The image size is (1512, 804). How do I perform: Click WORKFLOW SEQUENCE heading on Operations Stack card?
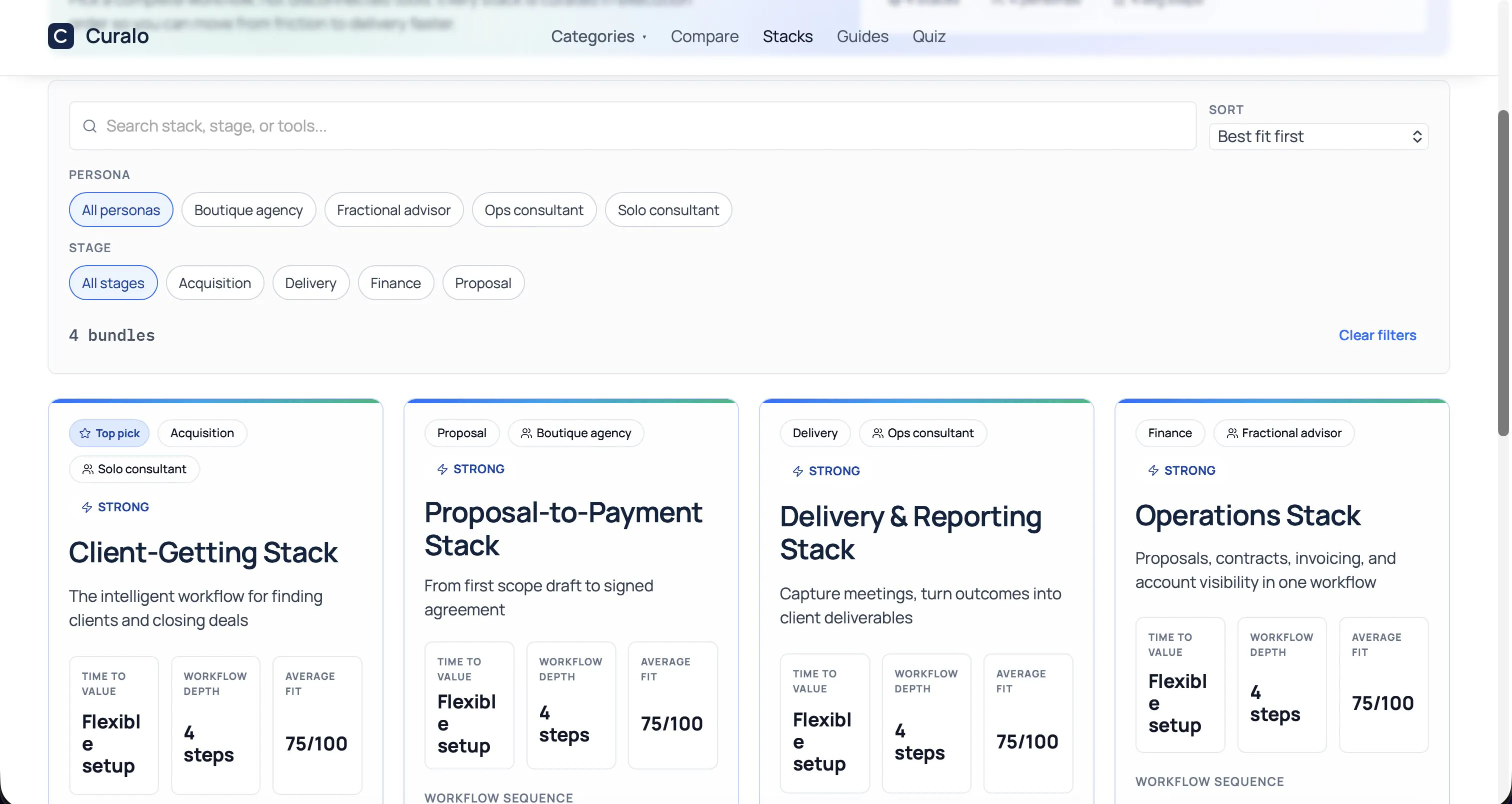pos(1209,781)
